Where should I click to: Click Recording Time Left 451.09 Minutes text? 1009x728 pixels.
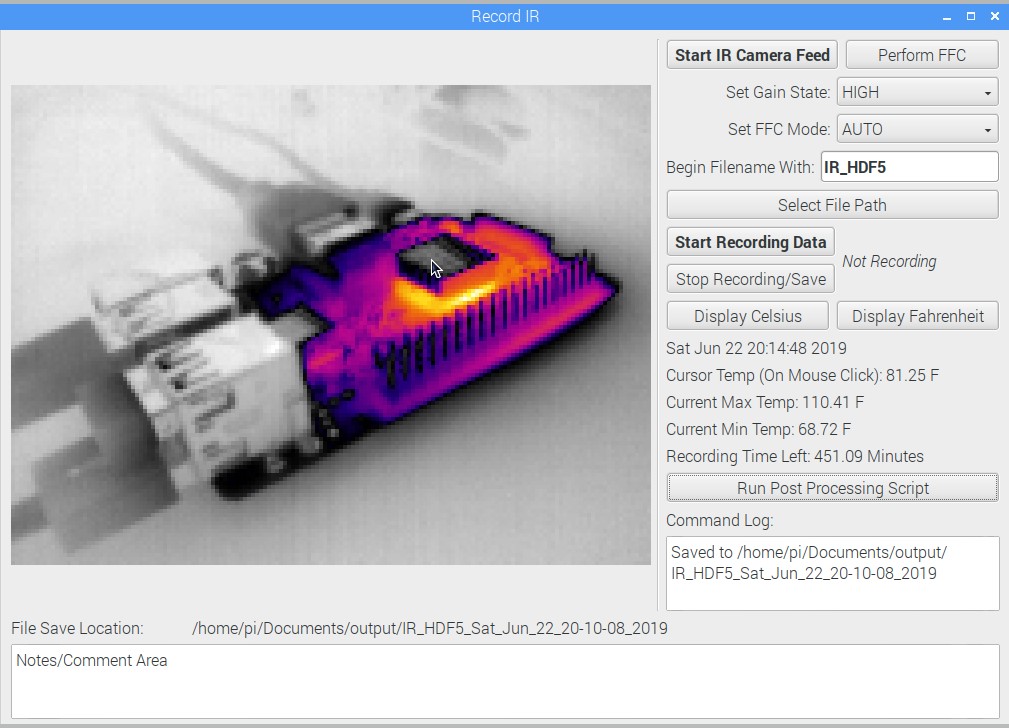coord(795,456)
